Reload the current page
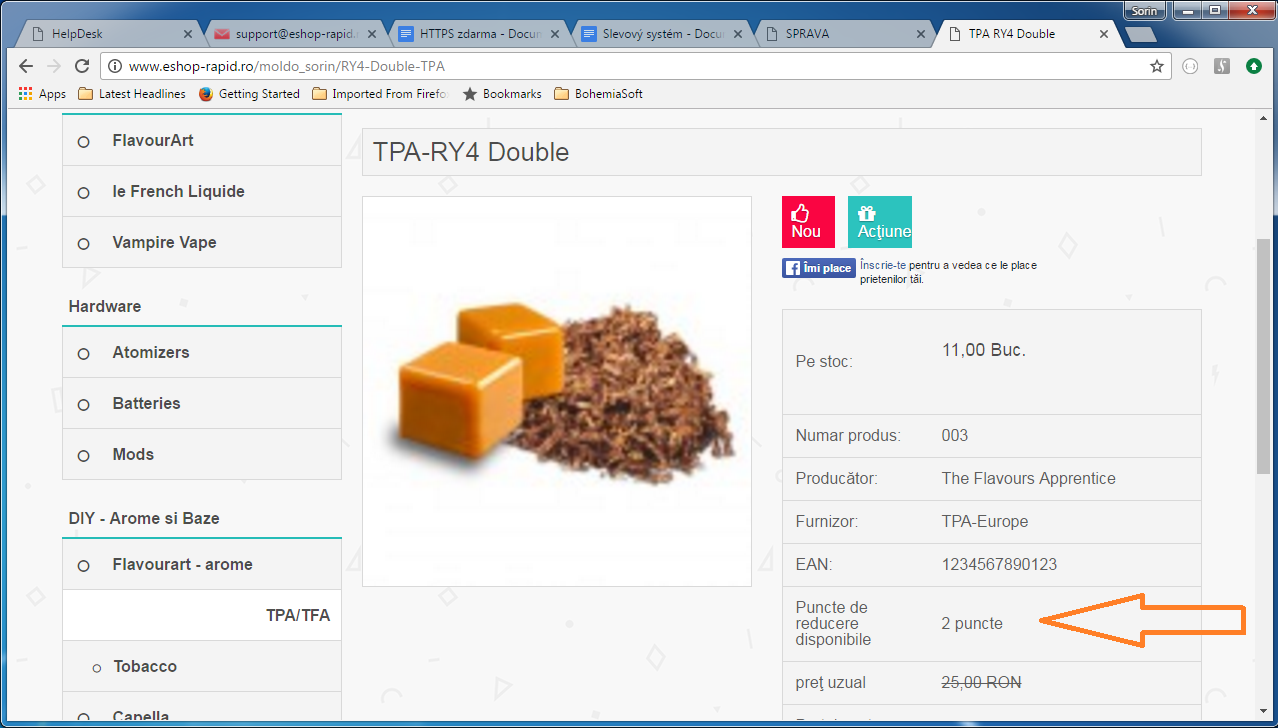Viewport: 1278px width, 728px height. click(x=82, y=66)
